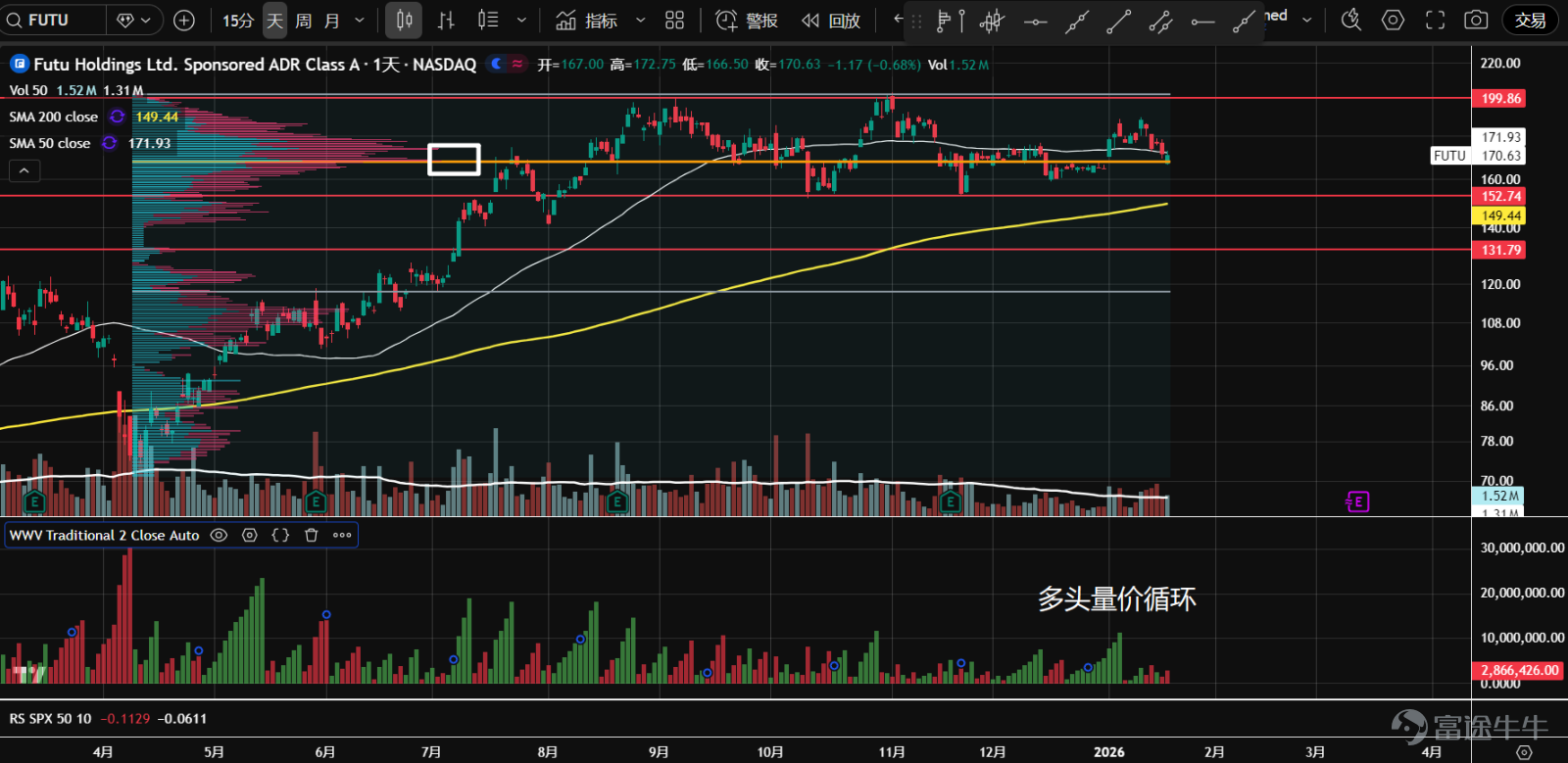Expand the indicators dropdown arrow
Viewport: 1568px width, 763px height.
[x=640, y=20]
